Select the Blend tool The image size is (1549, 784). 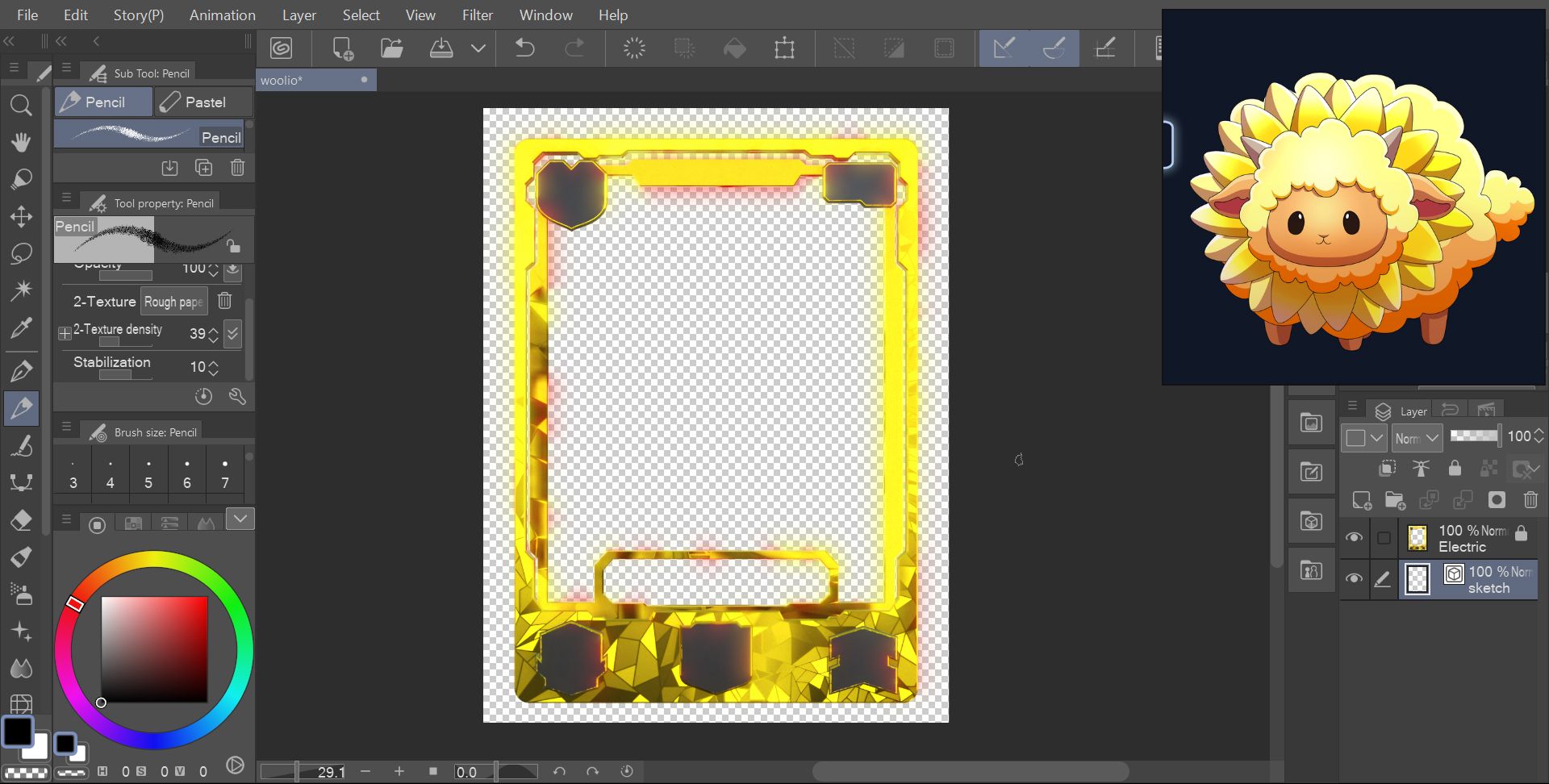21,668
